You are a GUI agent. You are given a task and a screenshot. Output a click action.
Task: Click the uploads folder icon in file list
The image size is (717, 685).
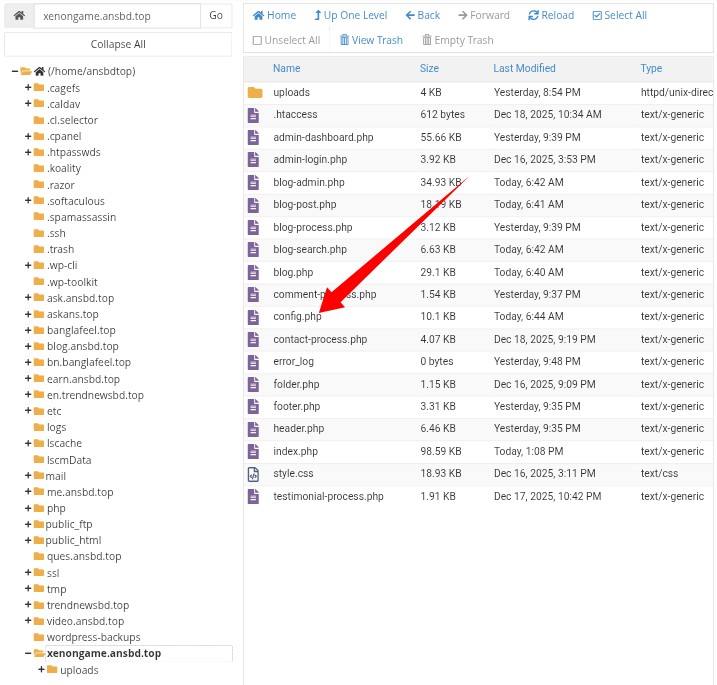point(255,92)
